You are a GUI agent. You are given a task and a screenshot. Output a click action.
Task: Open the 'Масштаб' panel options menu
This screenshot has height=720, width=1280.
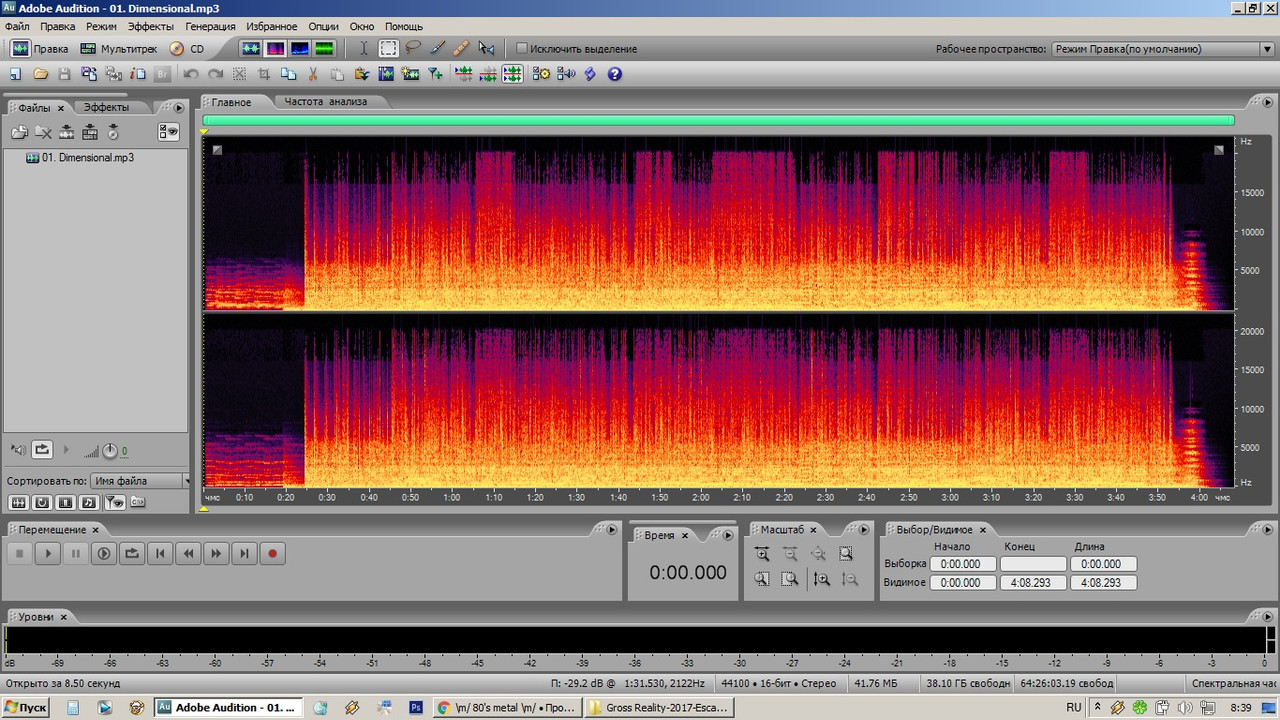click(x=863, y=529)
